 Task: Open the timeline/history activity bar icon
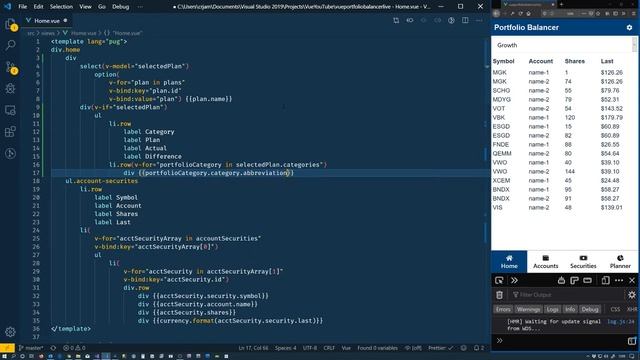pos(10,153)
